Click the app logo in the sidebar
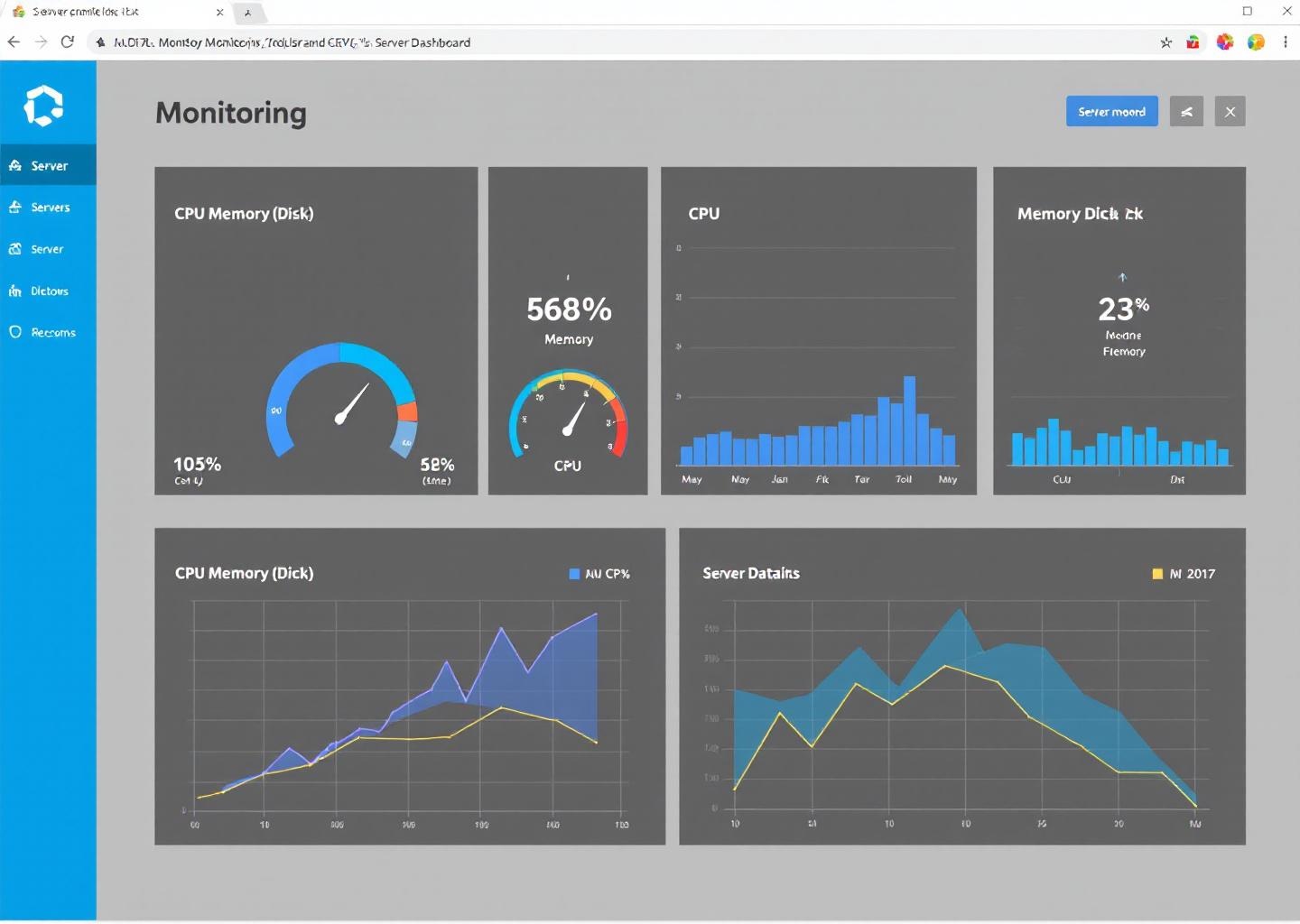The image size is (1300, 924). tap(43, 106)
